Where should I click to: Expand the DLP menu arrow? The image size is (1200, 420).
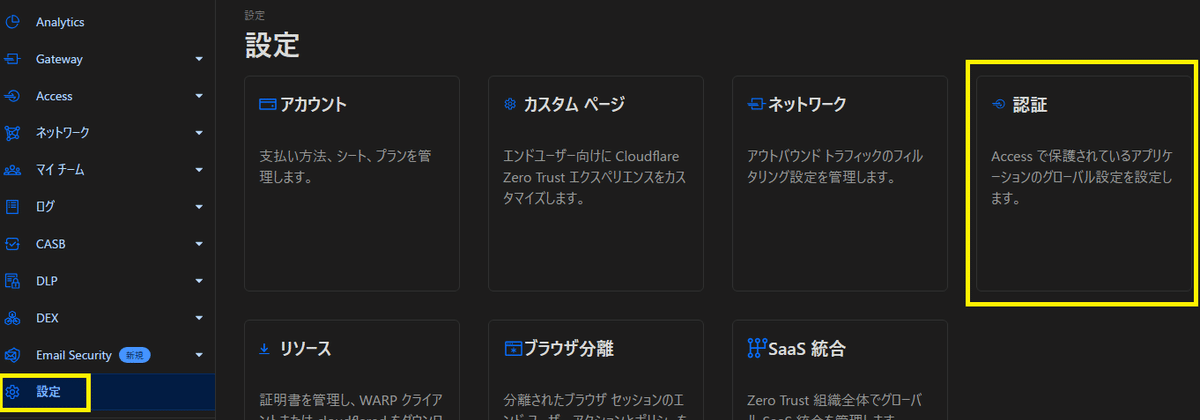click(x=199, y=281)
